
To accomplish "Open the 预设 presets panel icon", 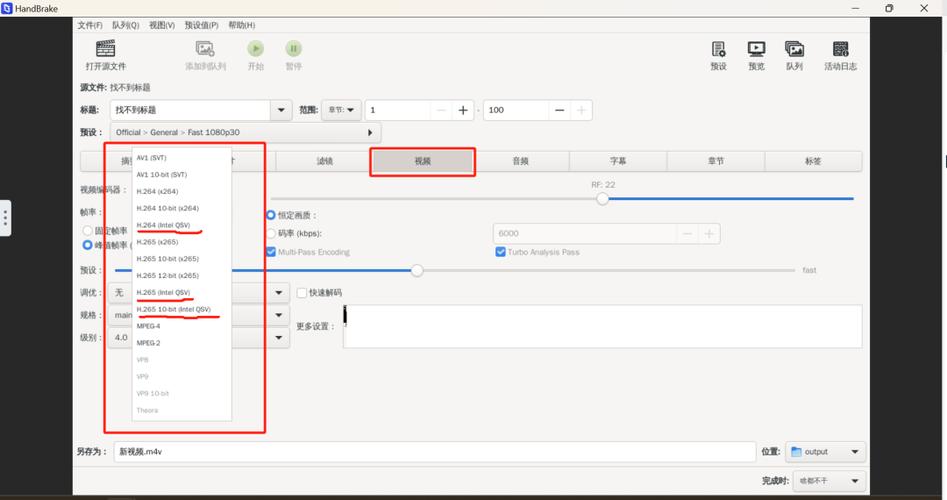I will 718,49.
